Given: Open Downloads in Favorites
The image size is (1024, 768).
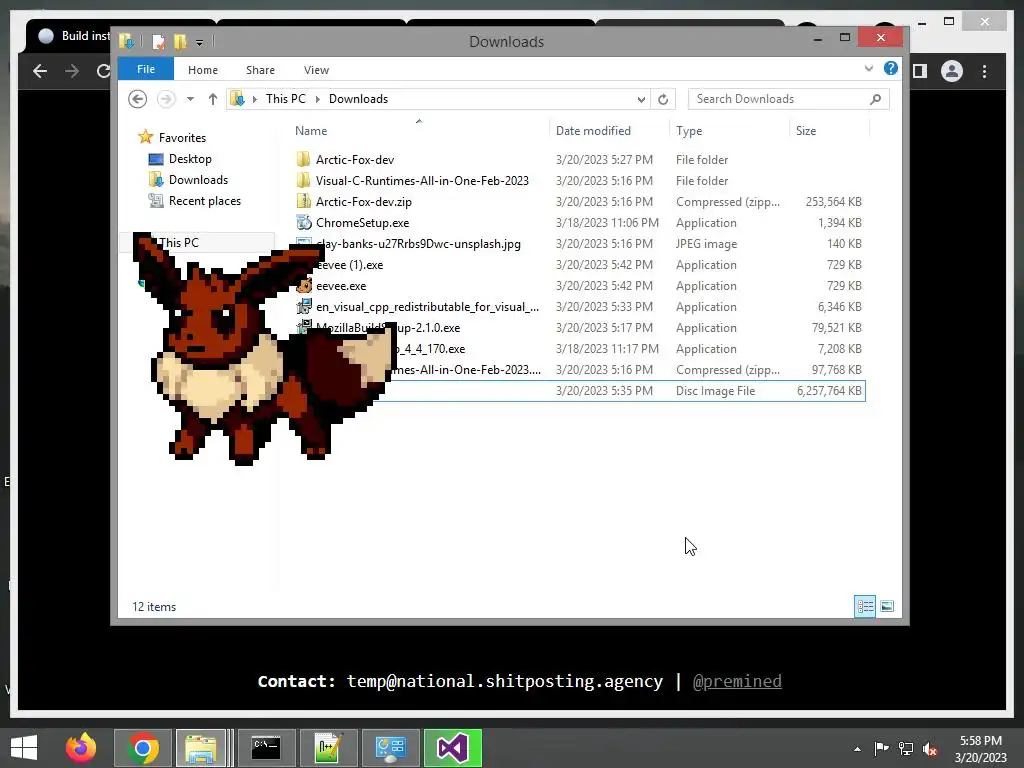Looking at the screenshot, I should point(198,180).
